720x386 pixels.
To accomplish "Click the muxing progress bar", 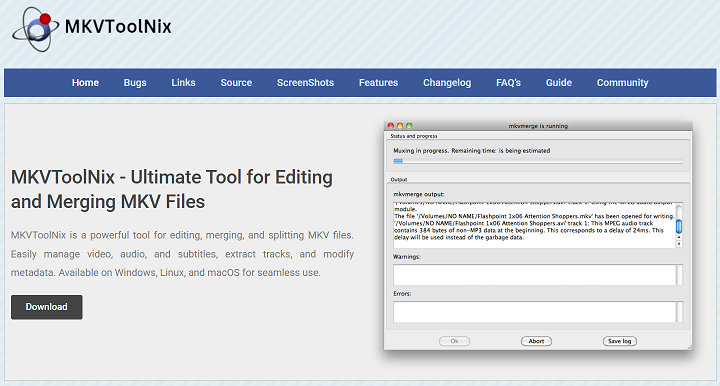I will (538, 161).
